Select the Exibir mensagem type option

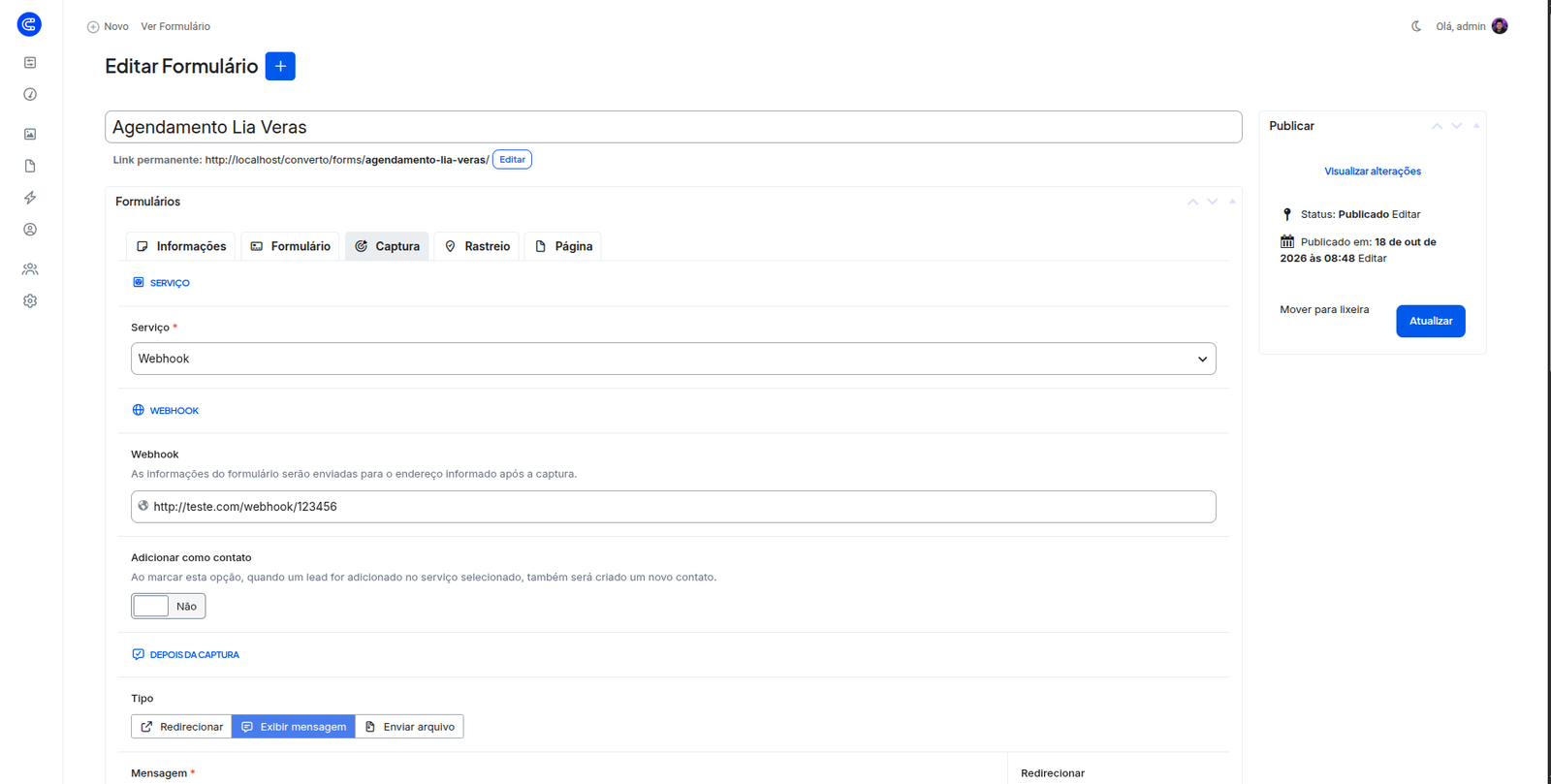pyautogui.click(x=294, y=727)
